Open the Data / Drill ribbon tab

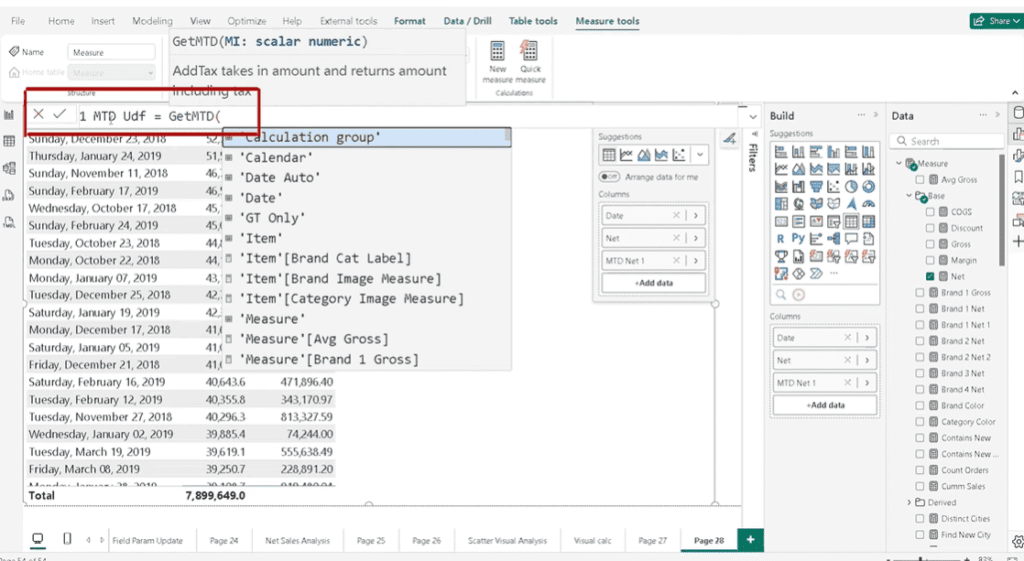467,21
